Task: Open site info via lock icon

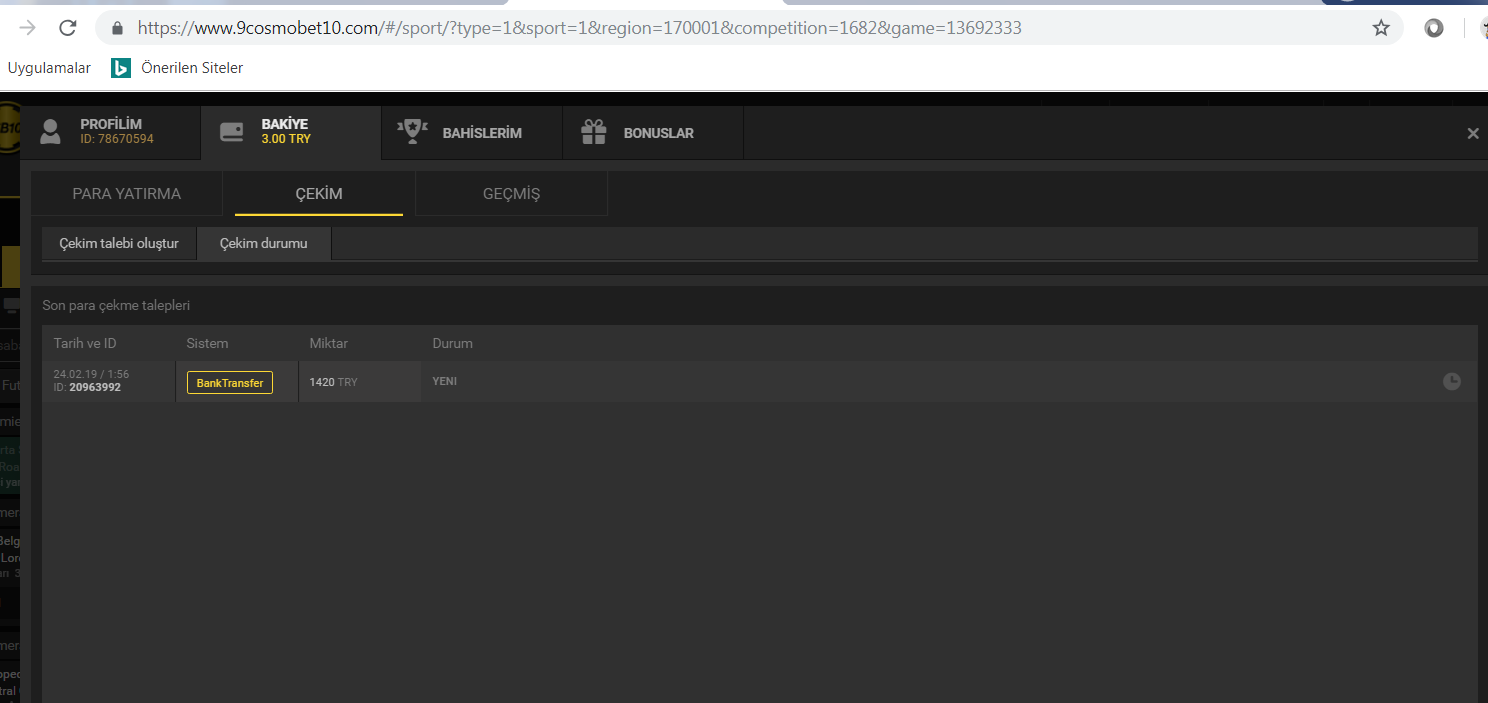Action: pyautogui.click(x=117, y=28)
